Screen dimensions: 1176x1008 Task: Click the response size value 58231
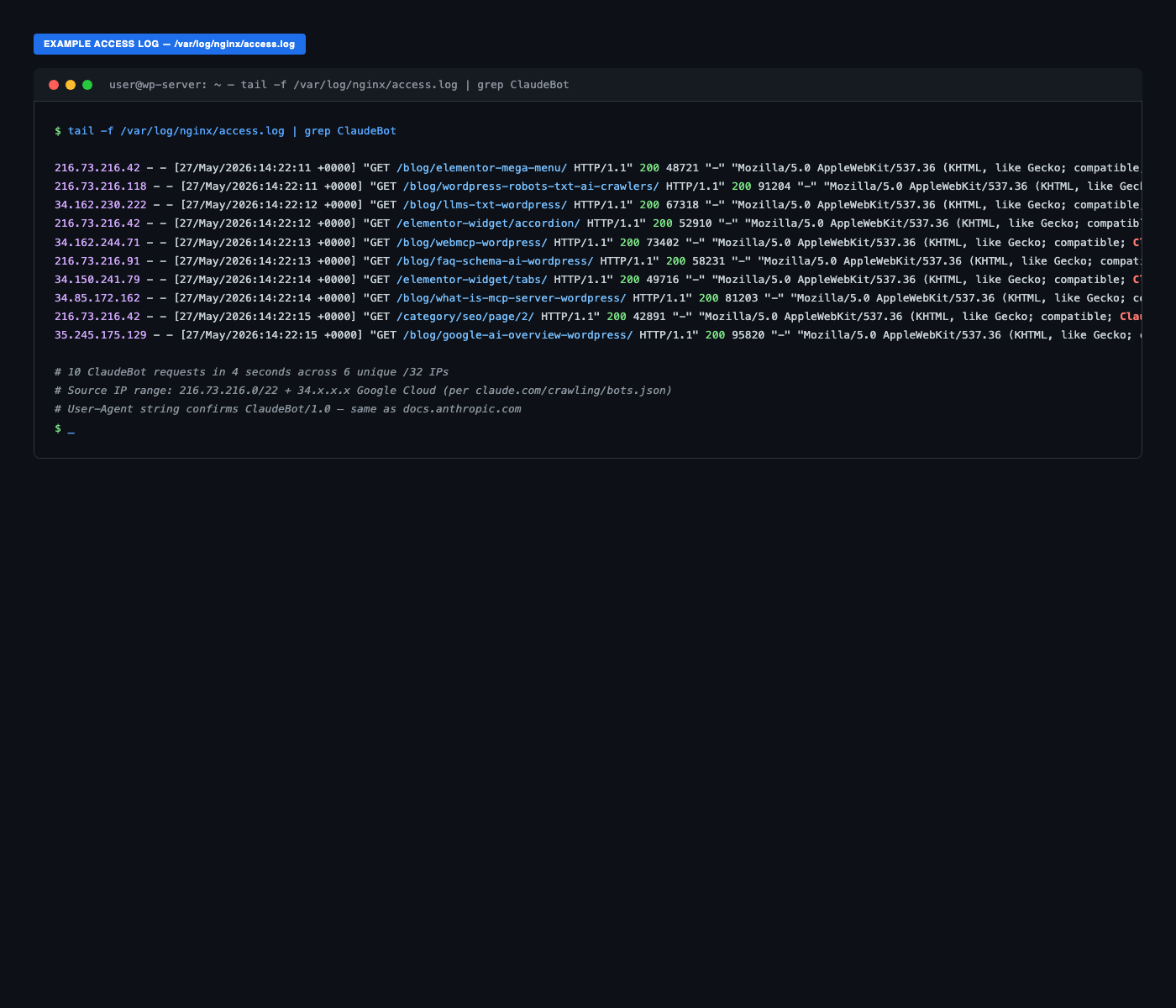point(709,261)
